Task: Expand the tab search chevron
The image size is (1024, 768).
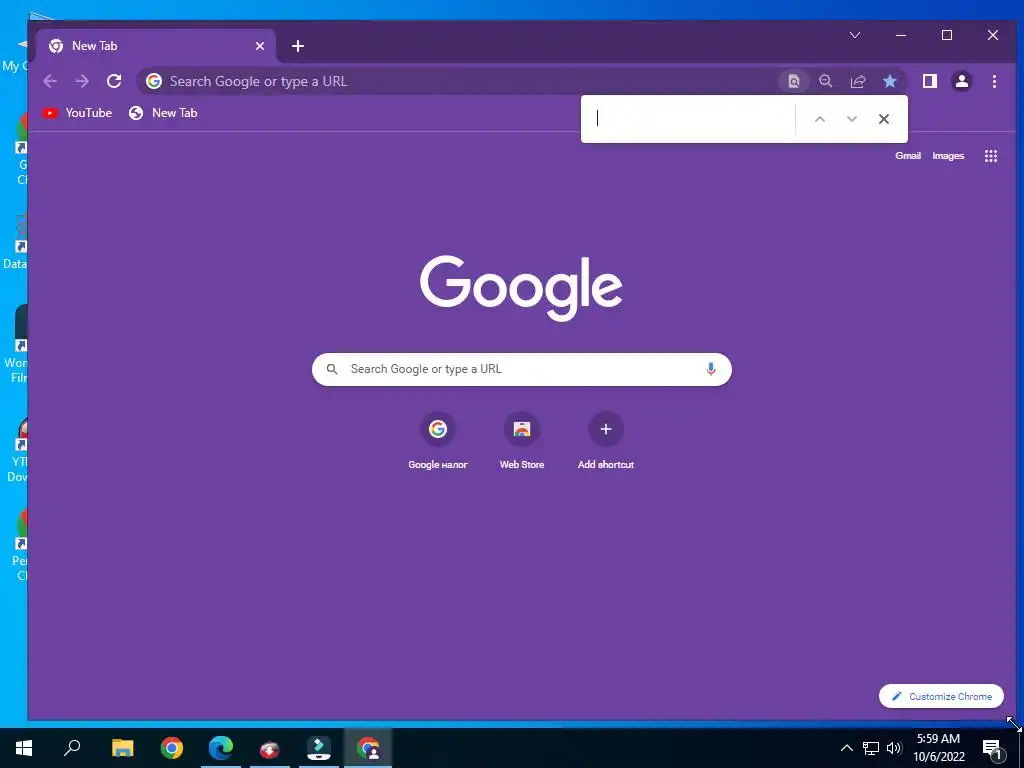Action: point(855,35)
